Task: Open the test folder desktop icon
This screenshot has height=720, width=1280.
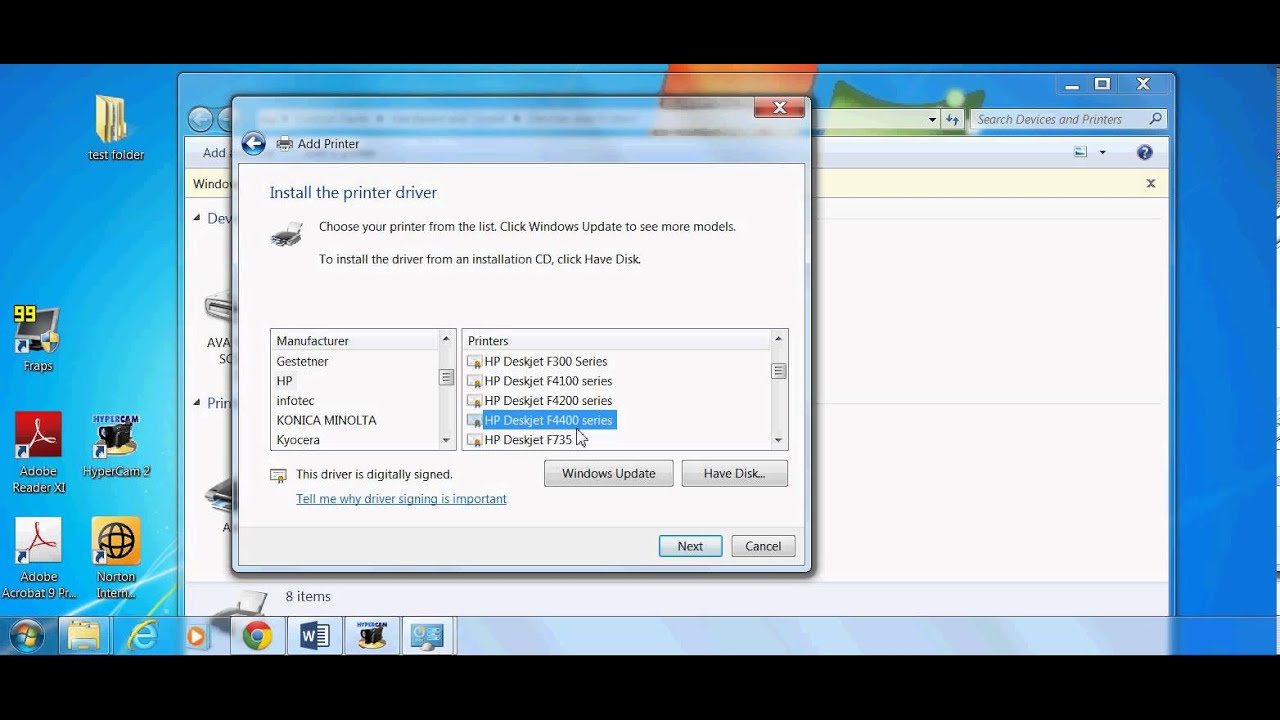Action: 115,129
